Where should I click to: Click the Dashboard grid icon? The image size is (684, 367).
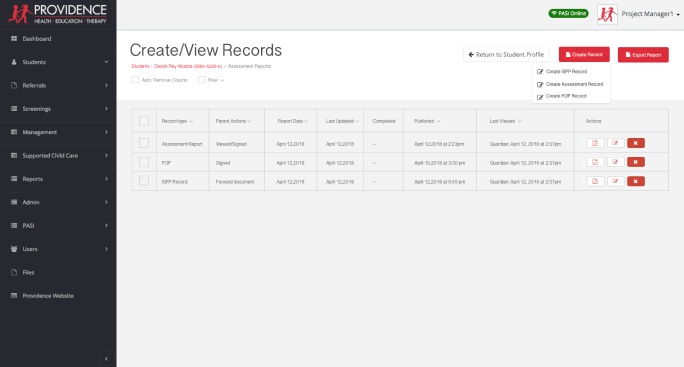pyautogui.click(x=14, y=39)
